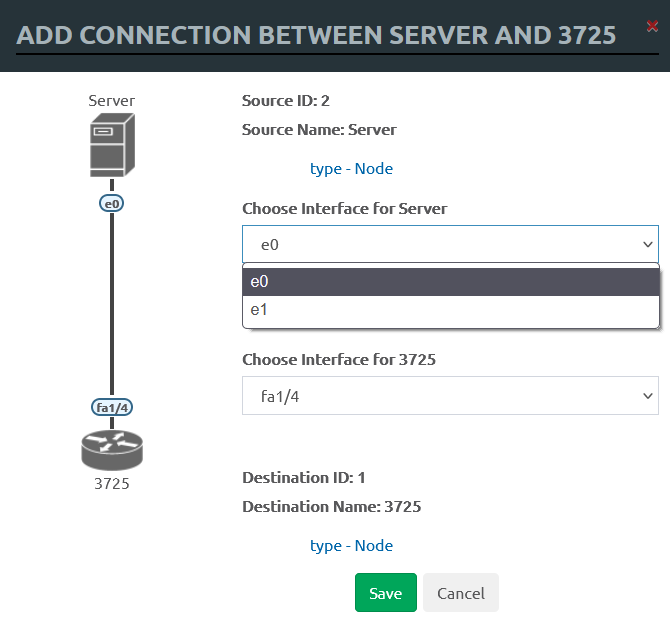Click the Add Connection dialog title heading
Image resolution: width=670 pixels, height=620 pixels.
pyautogui.click(x=316, y=36)
